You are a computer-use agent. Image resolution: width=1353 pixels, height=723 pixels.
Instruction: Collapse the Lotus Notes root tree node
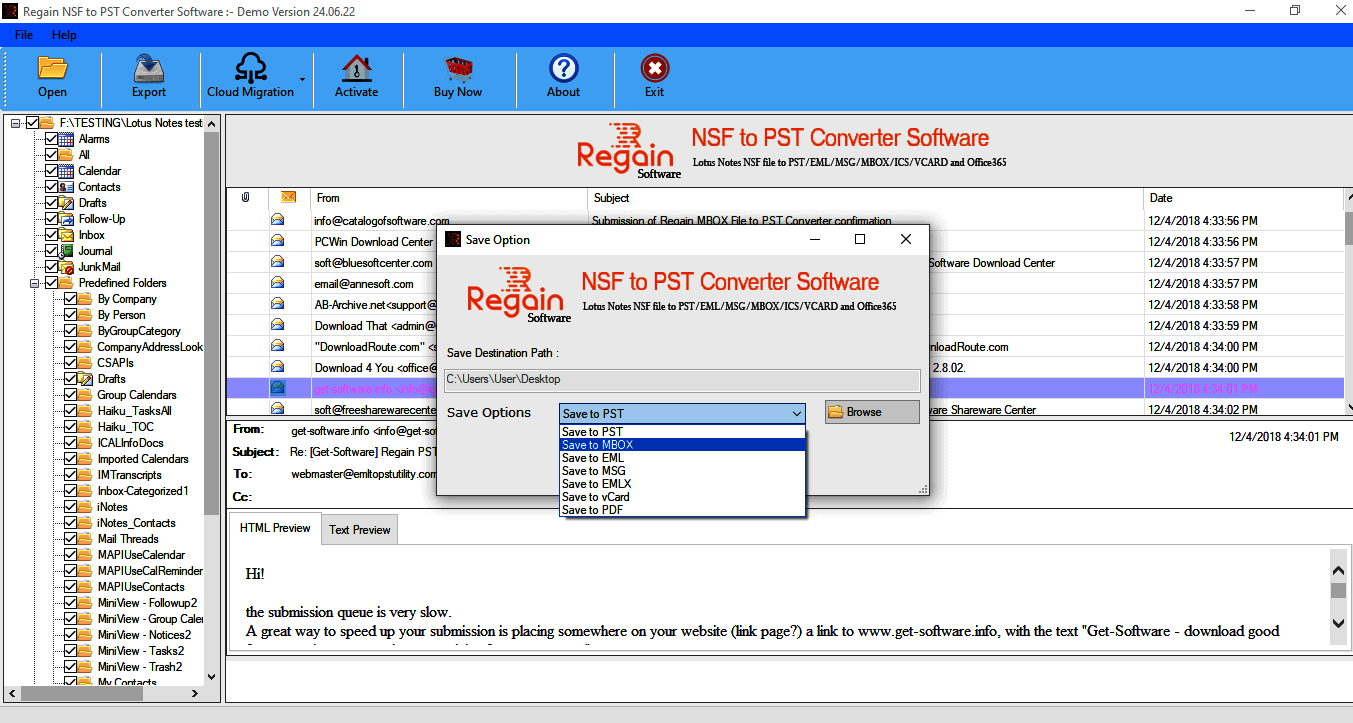[x=14, y=123]
